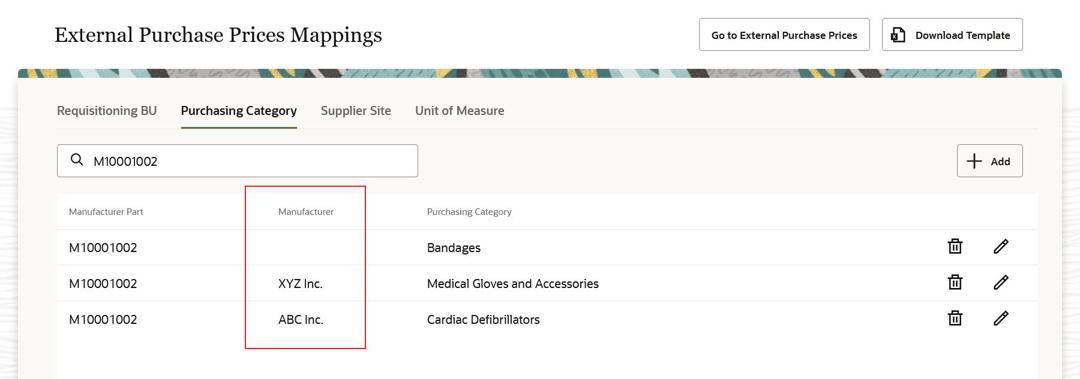
Task: Delete the Medical Gloves and Accessories row
Action: [955, 283]
